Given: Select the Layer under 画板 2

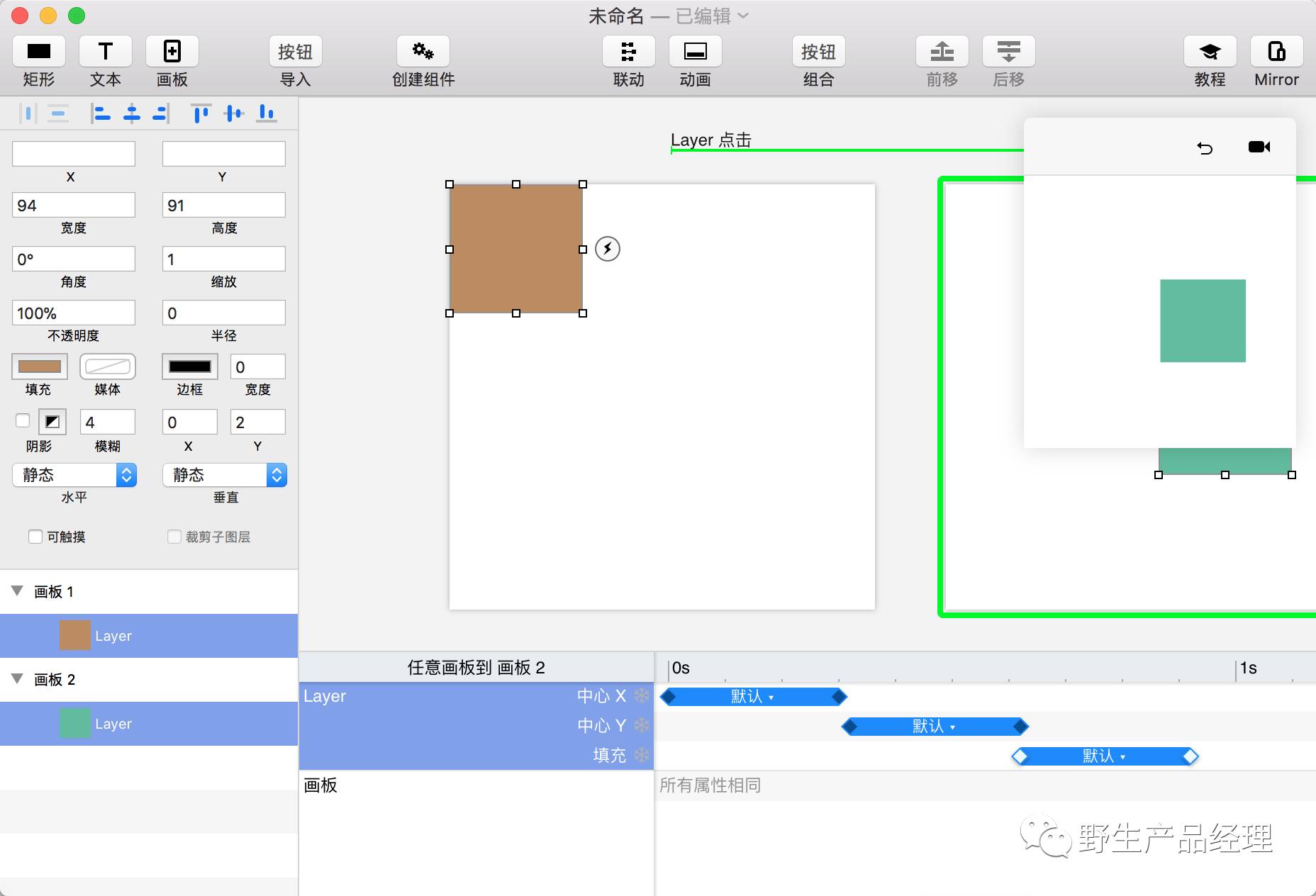Looking at the screenshot, I should (x=149, y=724).
